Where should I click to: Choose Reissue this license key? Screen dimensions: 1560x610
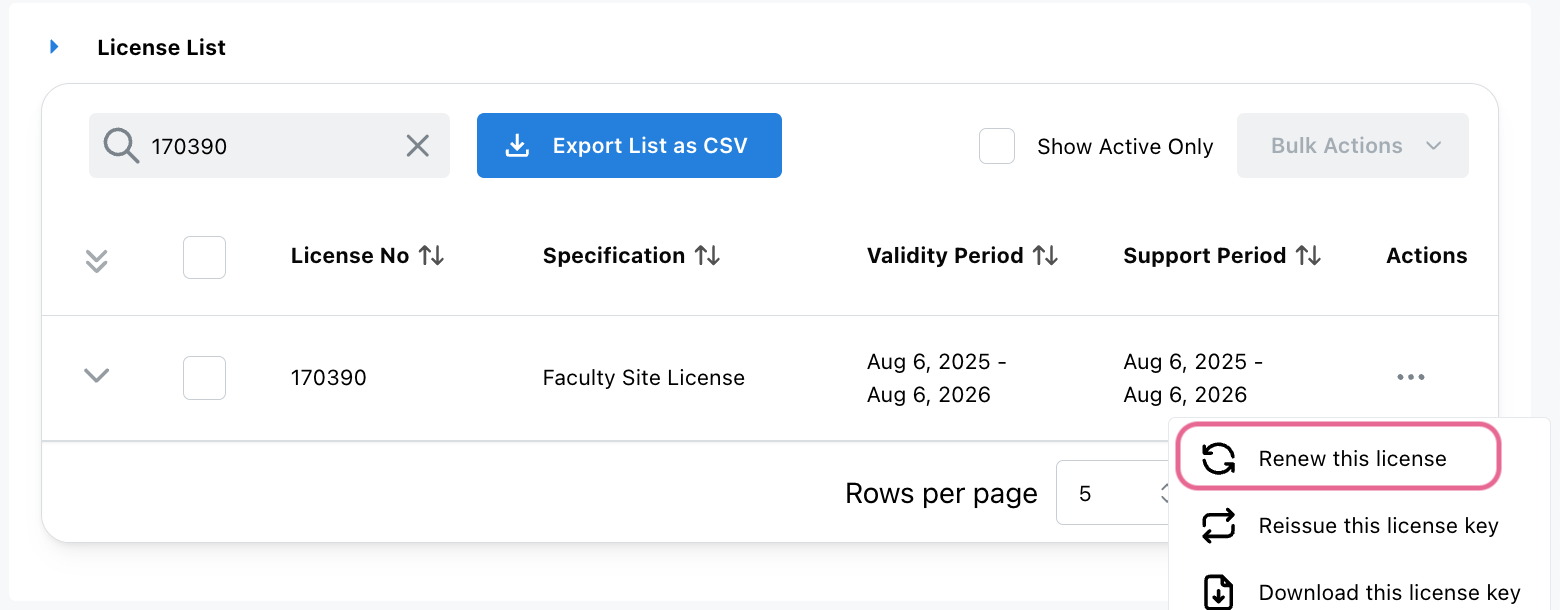point(1360,526)
